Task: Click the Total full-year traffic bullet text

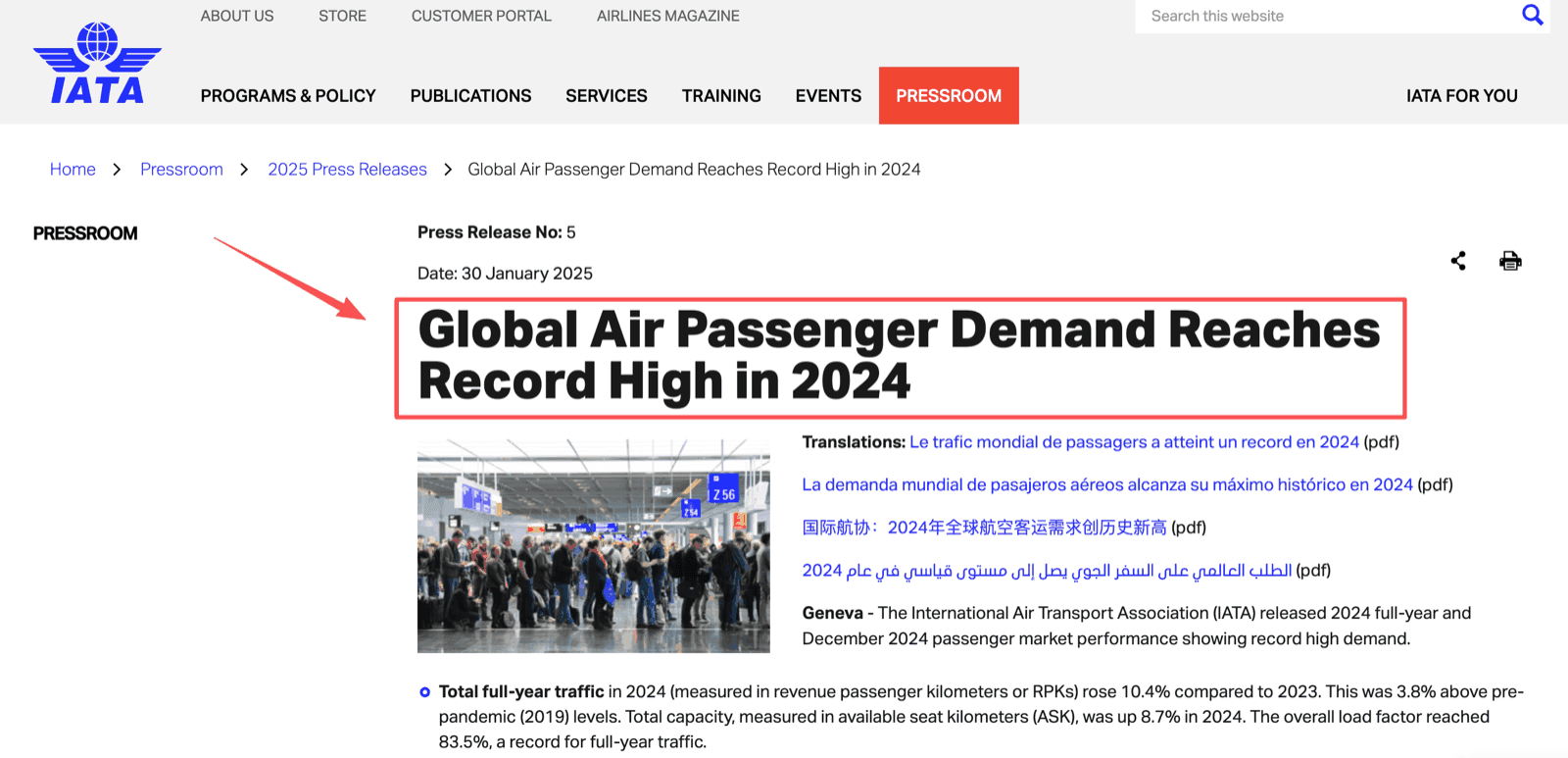Action: pyautogui.click(x=980, y=717)
